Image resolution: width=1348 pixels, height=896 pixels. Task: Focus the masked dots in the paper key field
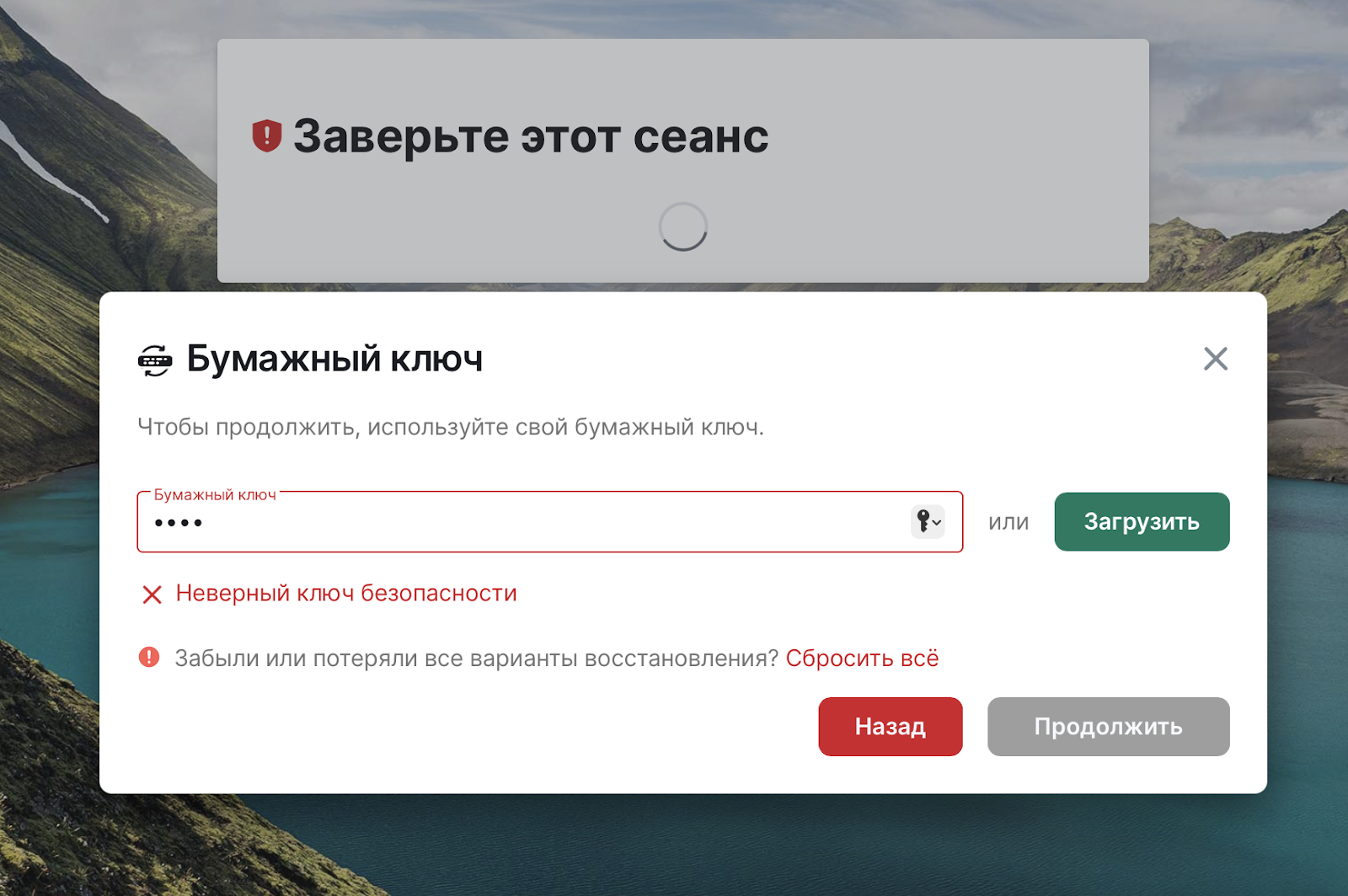point(179,524)
